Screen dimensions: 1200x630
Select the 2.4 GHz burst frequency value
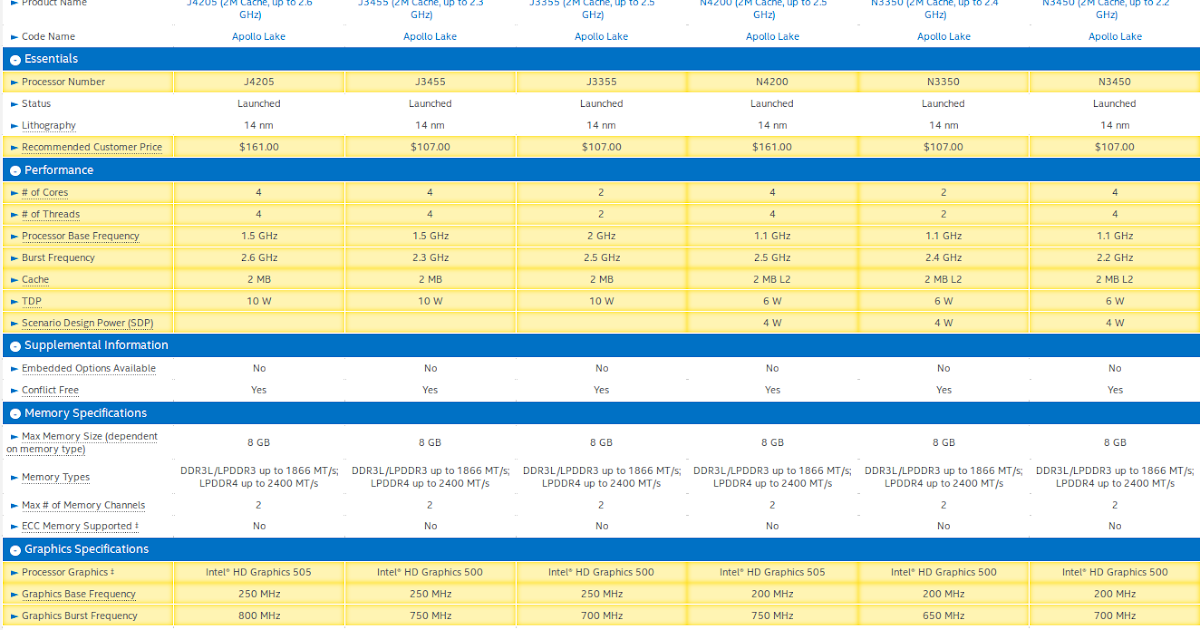tap(944, 258)
